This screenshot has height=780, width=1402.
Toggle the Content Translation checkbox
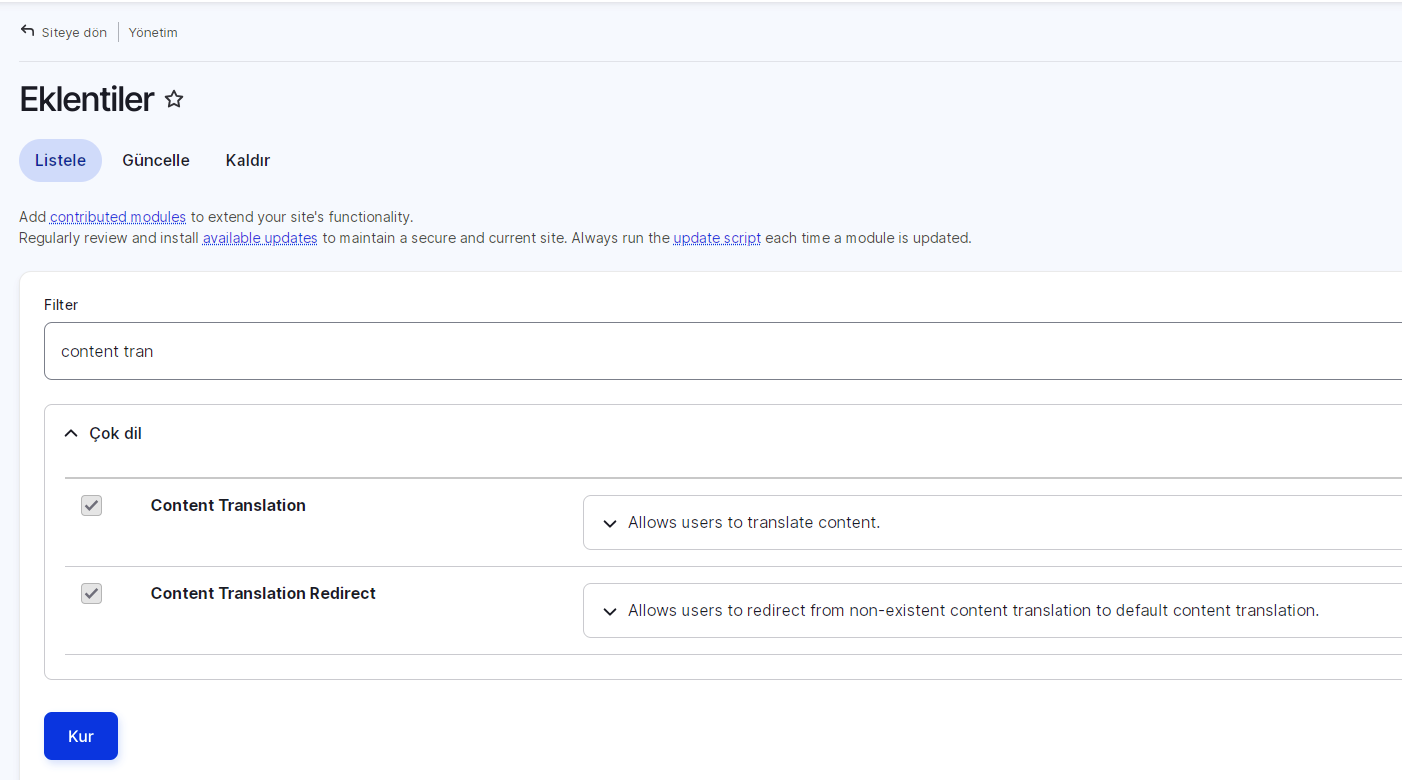pos(92,506)
